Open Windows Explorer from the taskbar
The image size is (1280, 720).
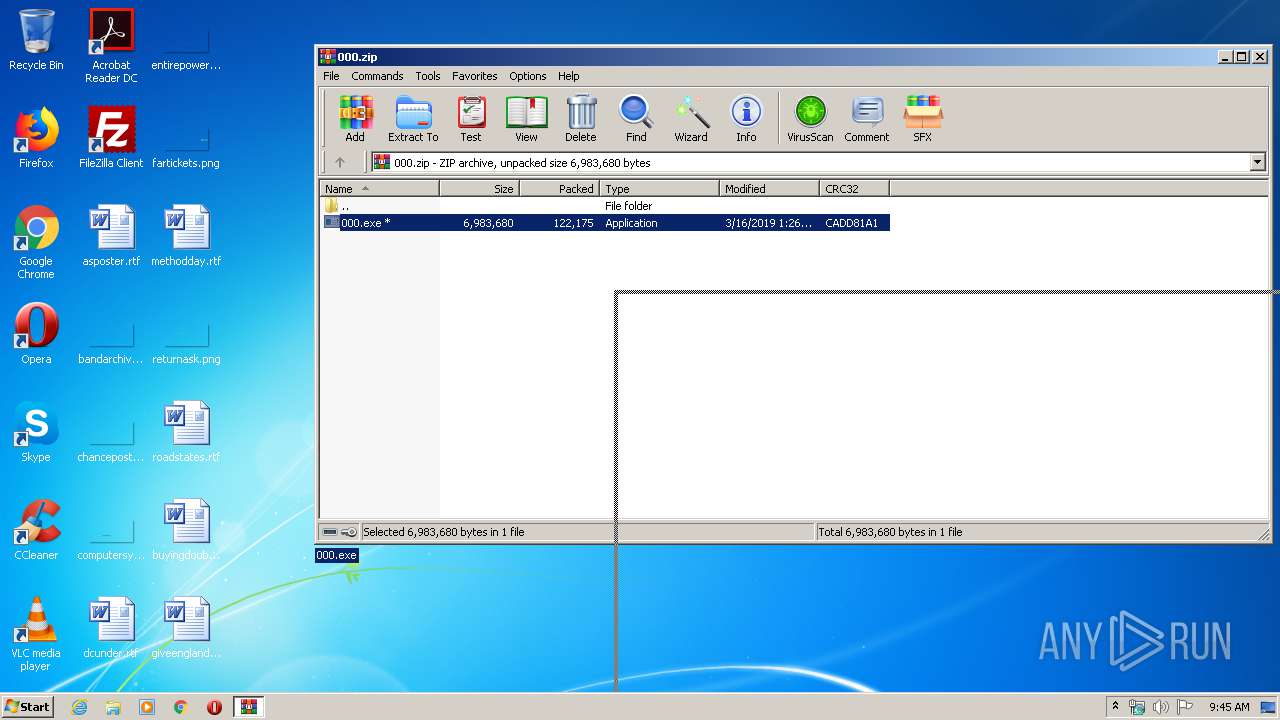(113, 707)
